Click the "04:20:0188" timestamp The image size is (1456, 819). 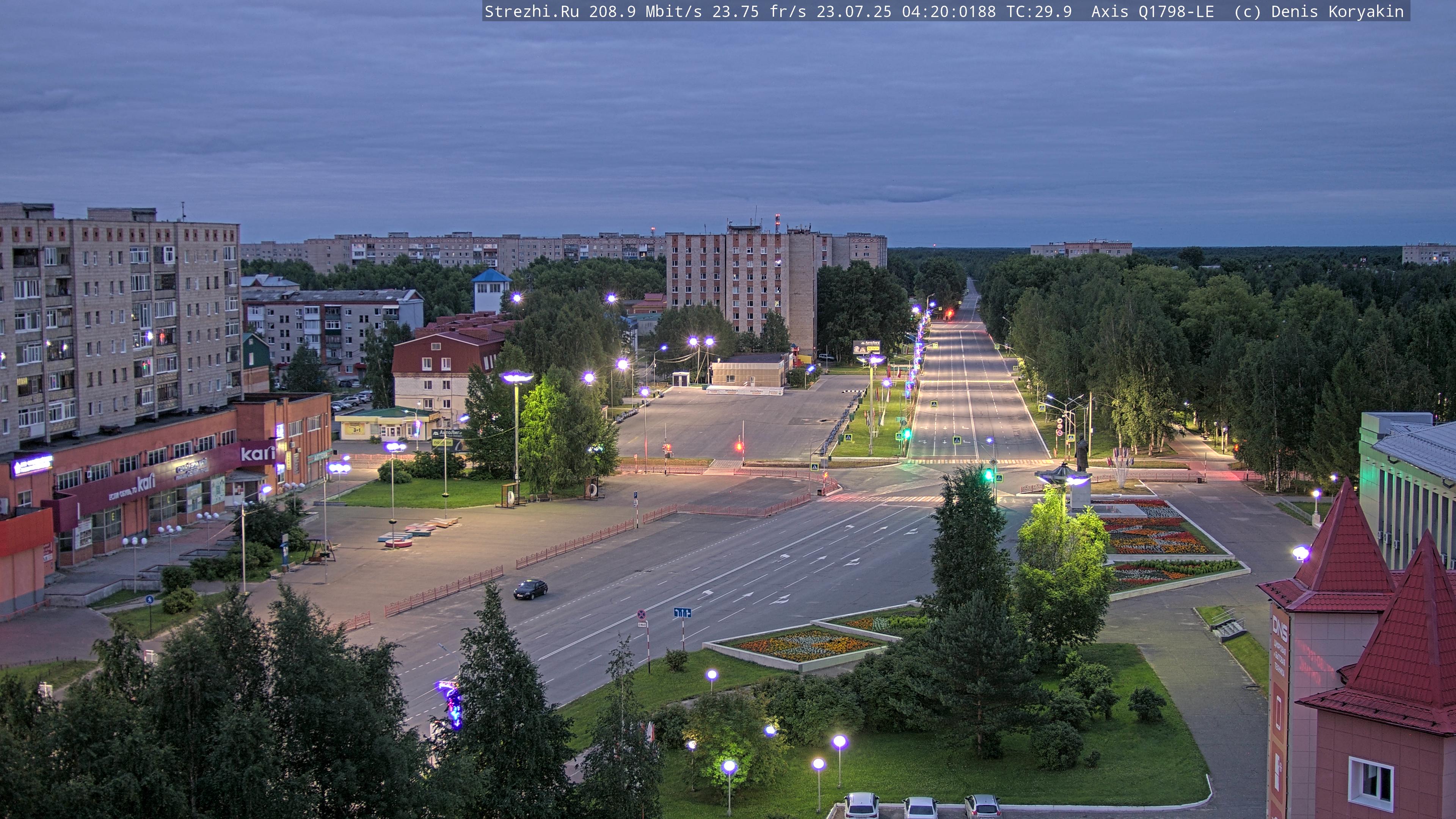(948, 11)
